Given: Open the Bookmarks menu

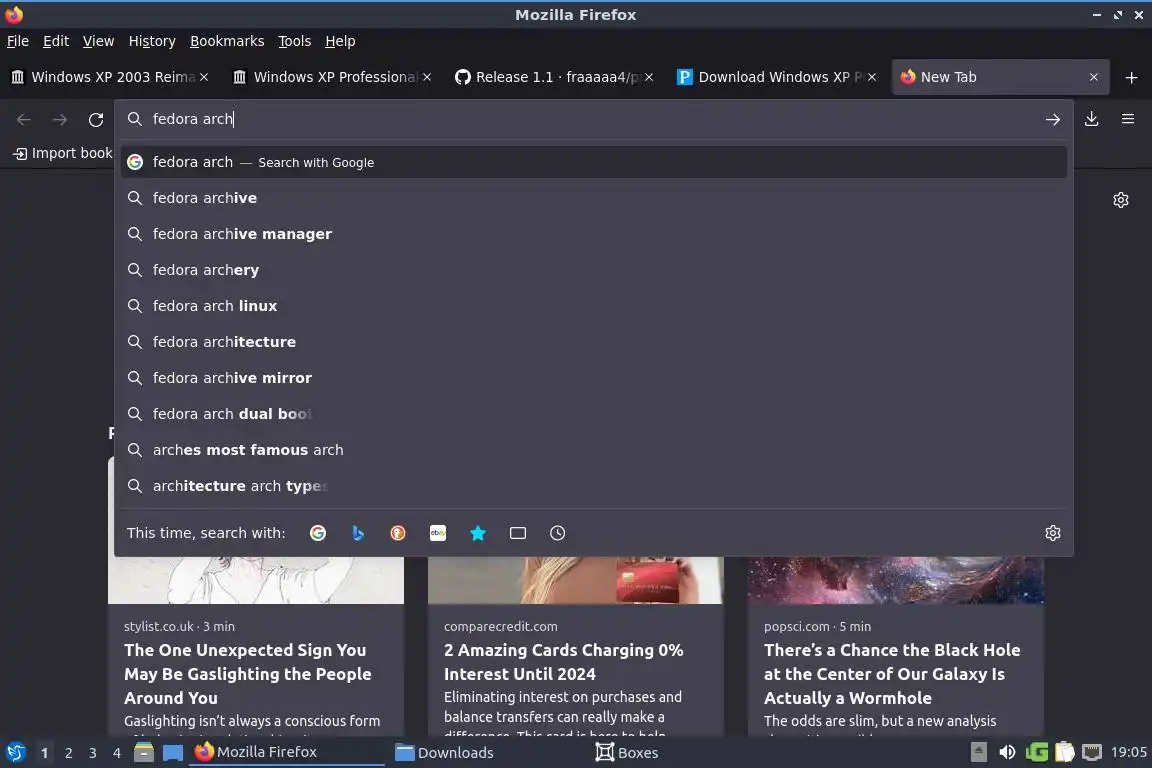Looking at the screenshot, I should (227, 41).
